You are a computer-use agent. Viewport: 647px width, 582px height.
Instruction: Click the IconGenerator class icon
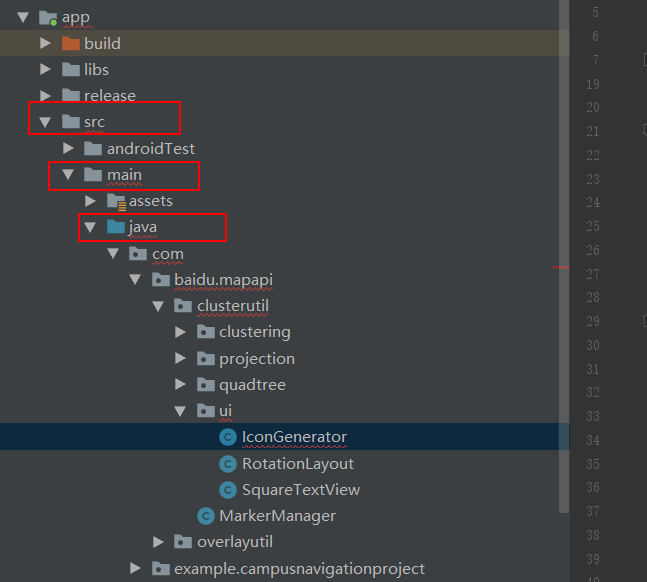tap(228, 437)
